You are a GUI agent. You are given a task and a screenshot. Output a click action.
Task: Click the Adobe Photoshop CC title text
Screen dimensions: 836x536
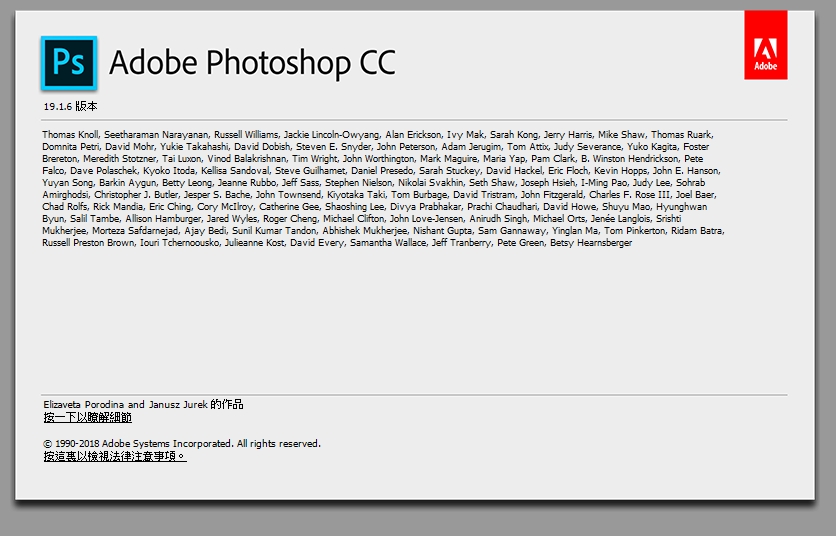pyautogui.click(x=253, y=62)
